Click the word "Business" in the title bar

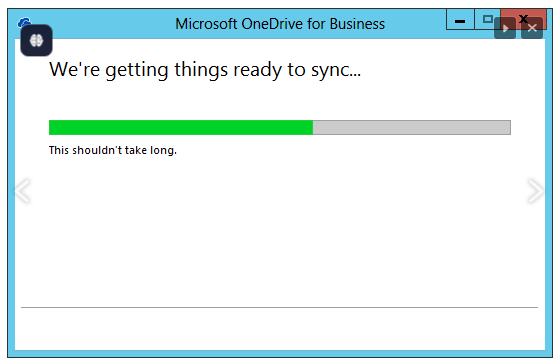358,24
